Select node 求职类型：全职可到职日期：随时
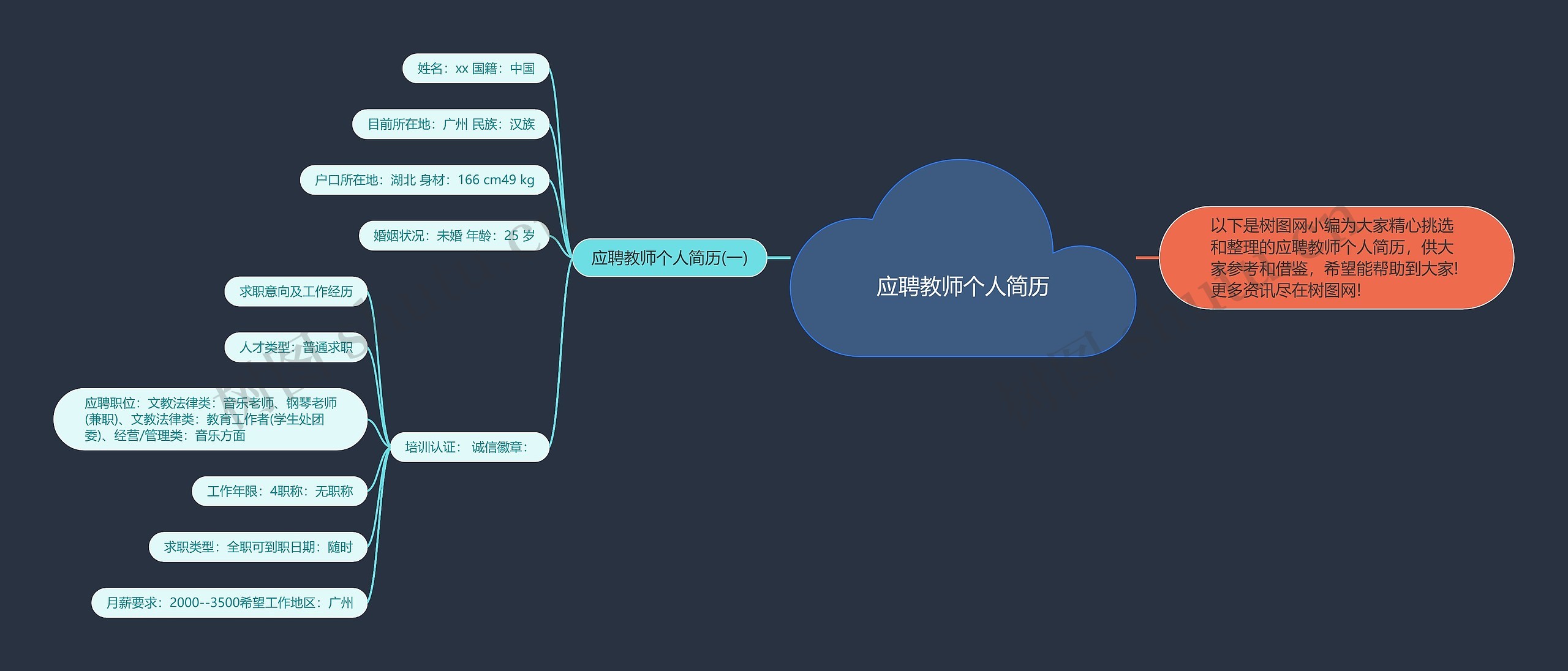Viewport: 1568px width, 671px height. pos(258,547)
